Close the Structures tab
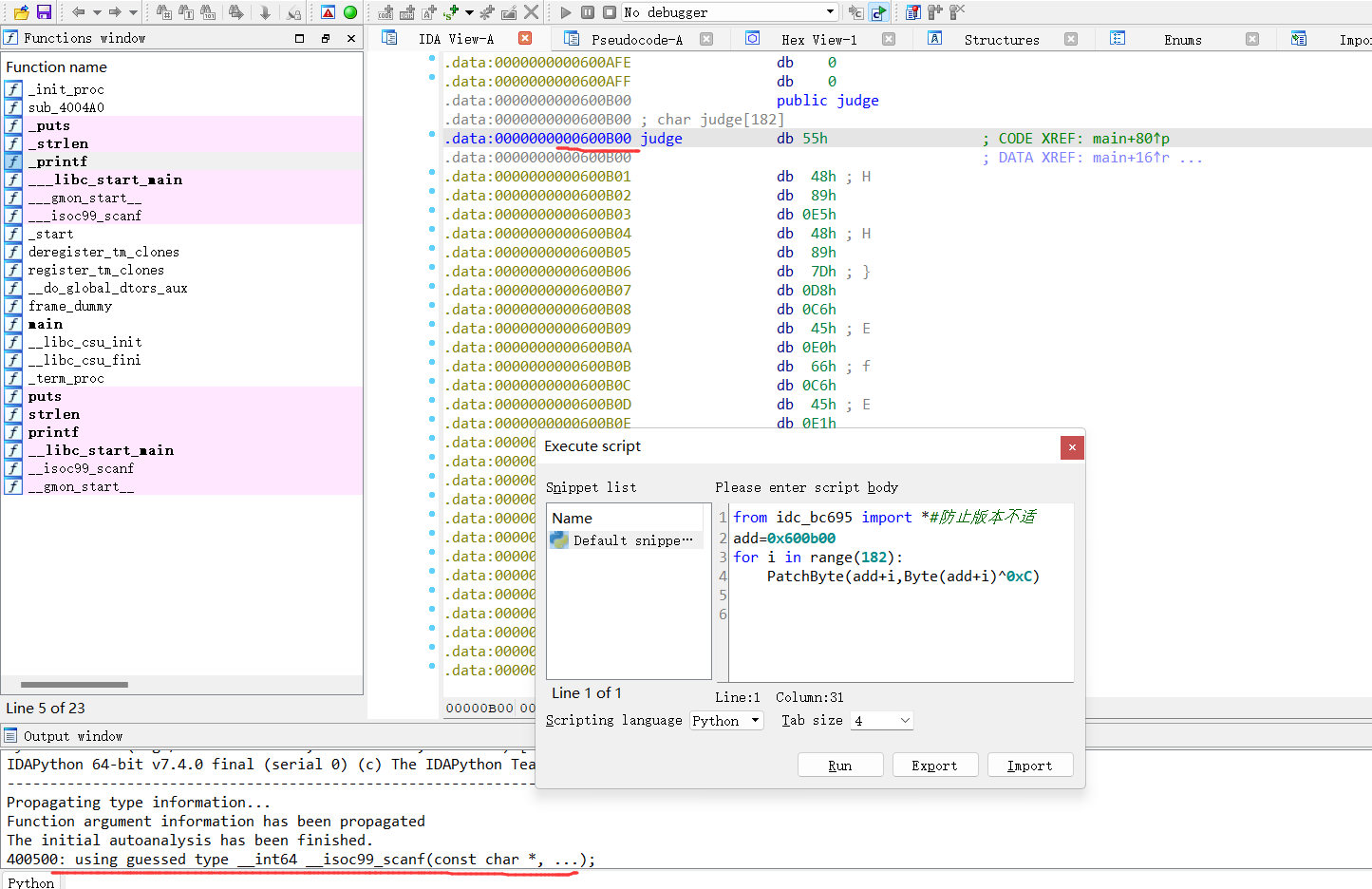The image size is (1372, 889). (x=1071, y=39)
